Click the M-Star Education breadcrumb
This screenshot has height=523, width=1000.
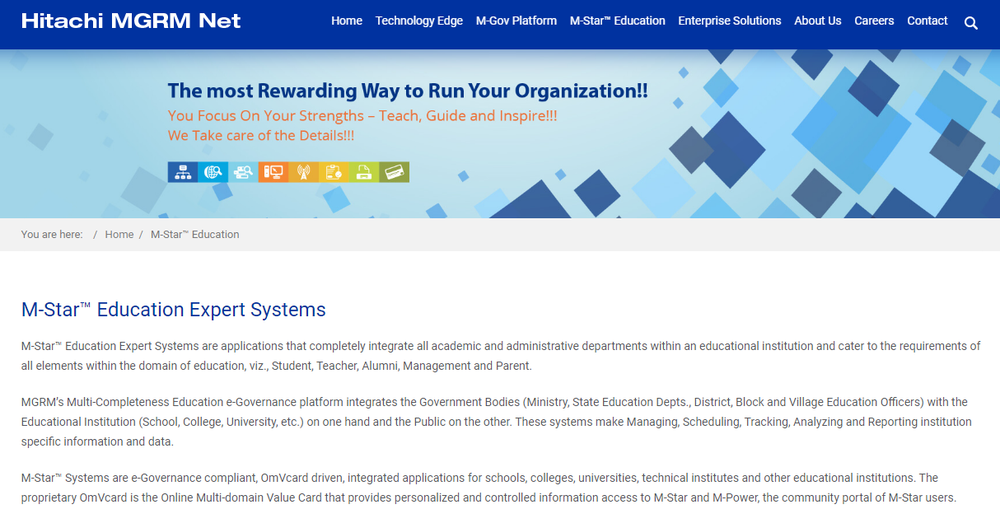195,235
